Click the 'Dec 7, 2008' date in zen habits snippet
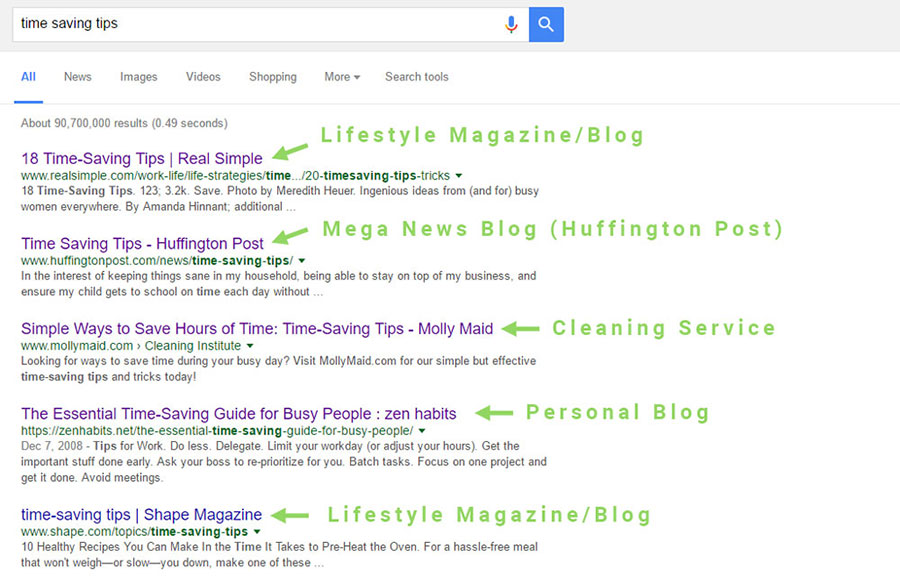900x577 pixels. (52, 446)
